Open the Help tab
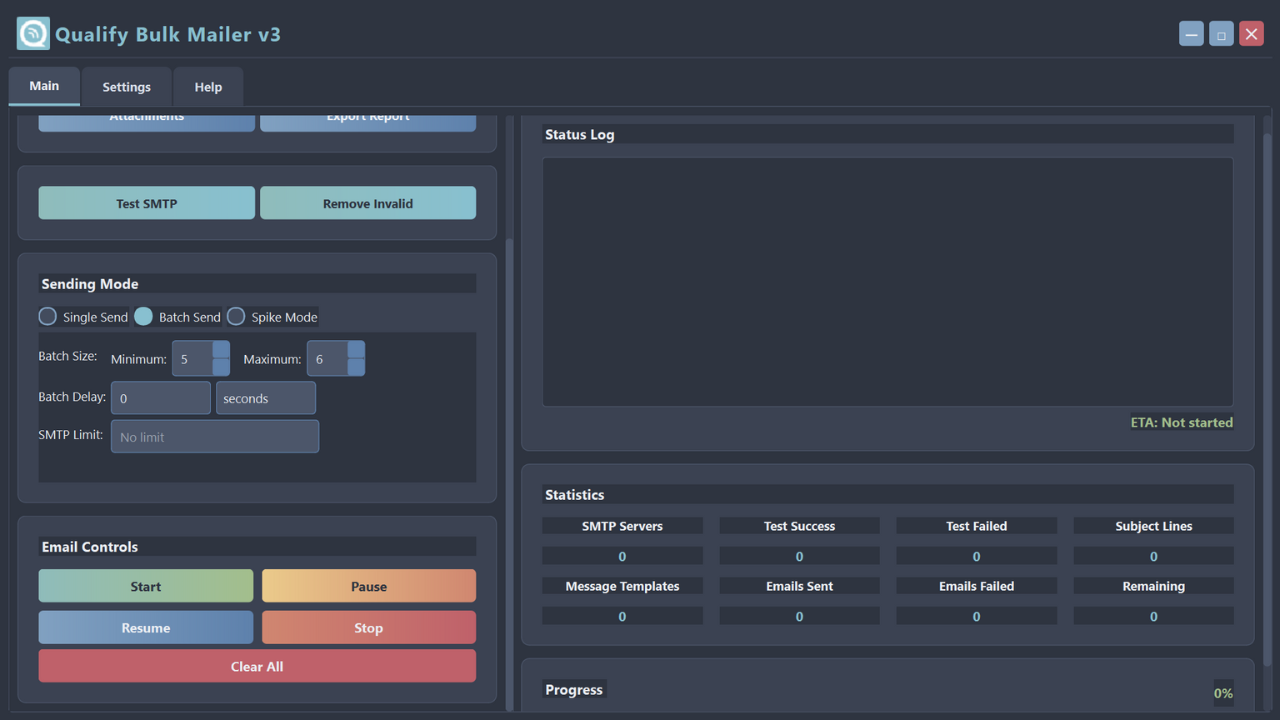This screenshot has height=720, width=1280. pyautogui.click(x=208, y=87)
